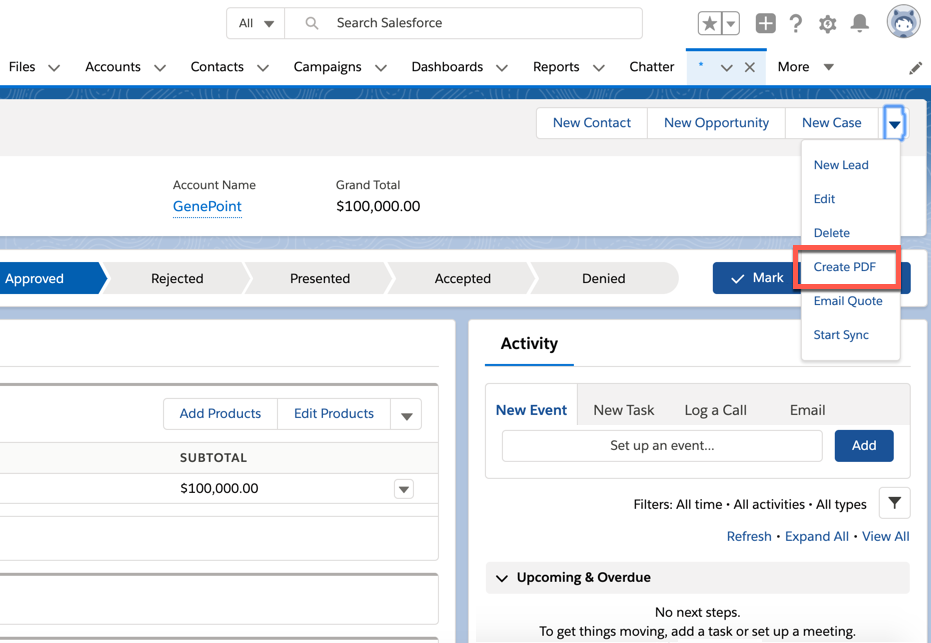The width and height of the screenshot is (931, 643).
Task: Go to the Dashboards tab
Action: click(447, 66)
